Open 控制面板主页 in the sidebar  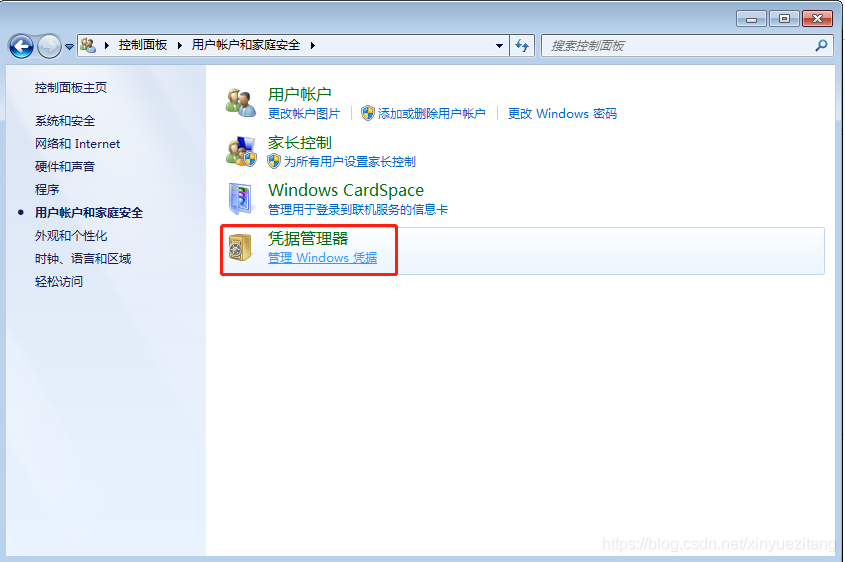[x=71, y=88]
